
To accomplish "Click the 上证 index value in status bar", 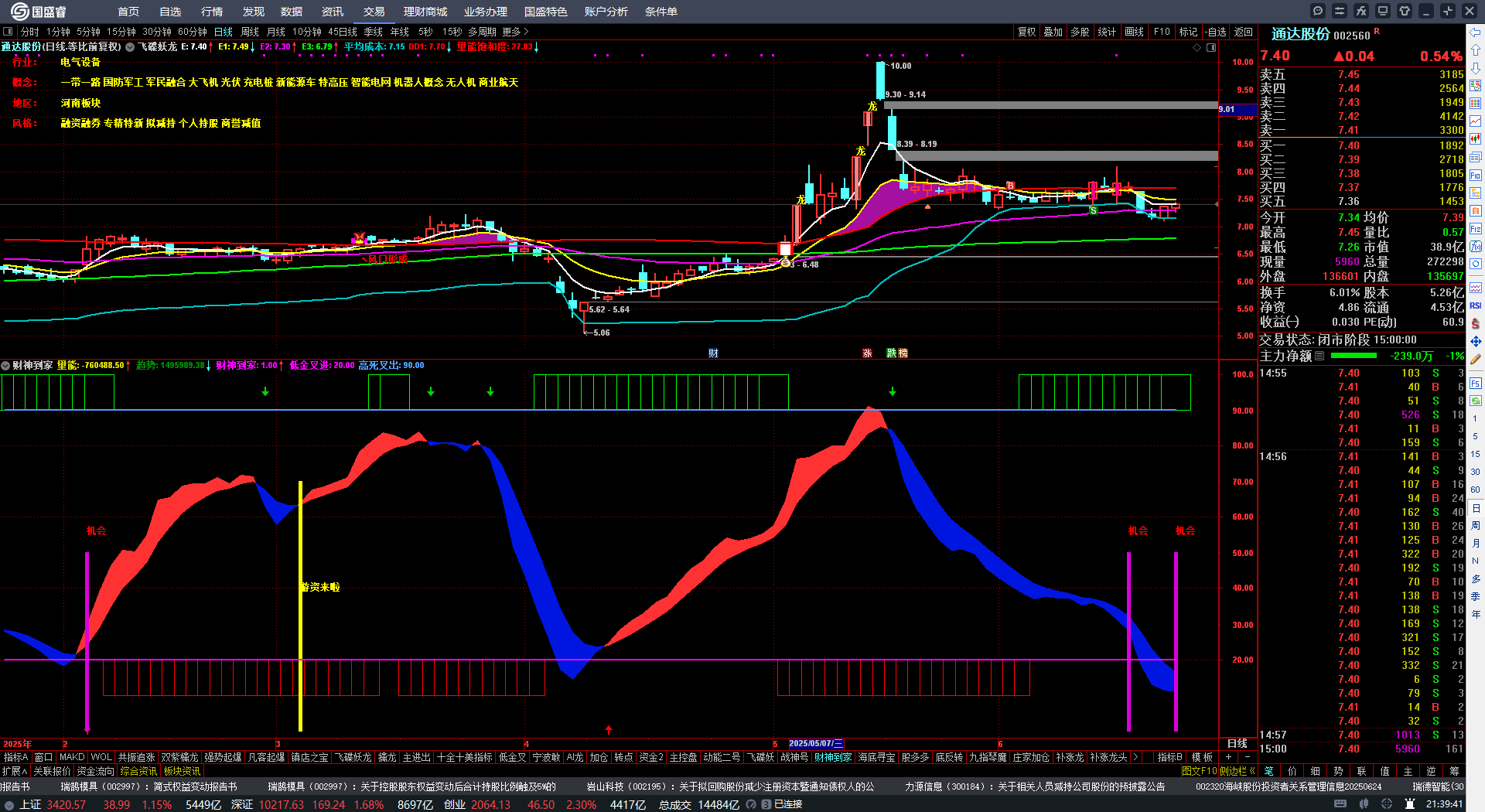I will [67, 804].
